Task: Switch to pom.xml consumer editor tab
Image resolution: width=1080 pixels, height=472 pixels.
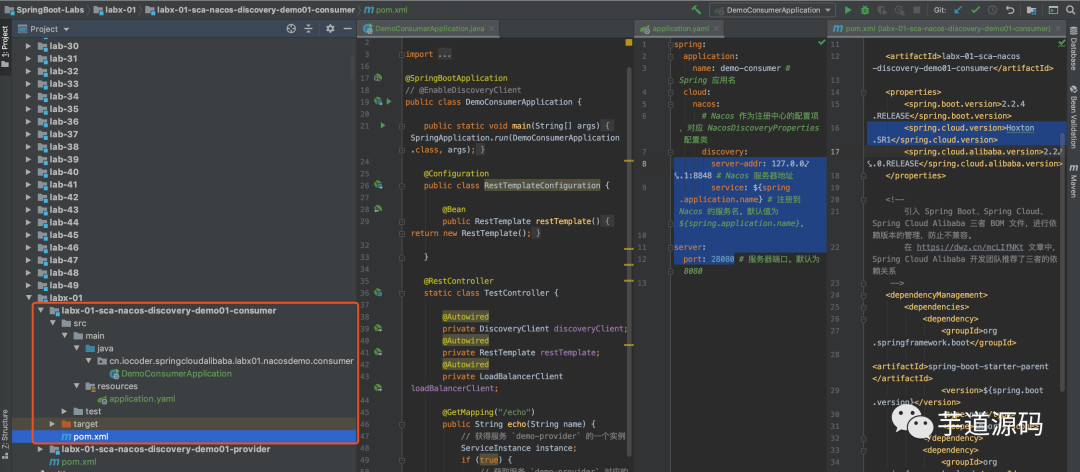Action: 946,29
